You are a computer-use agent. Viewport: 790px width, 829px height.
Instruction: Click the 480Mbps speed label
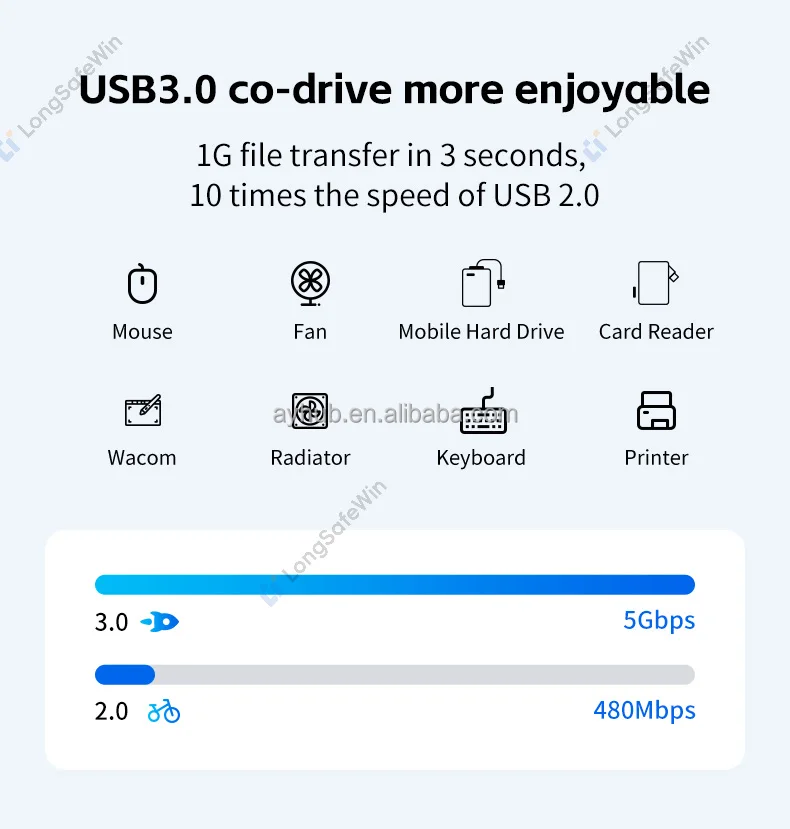pos(644,711)
